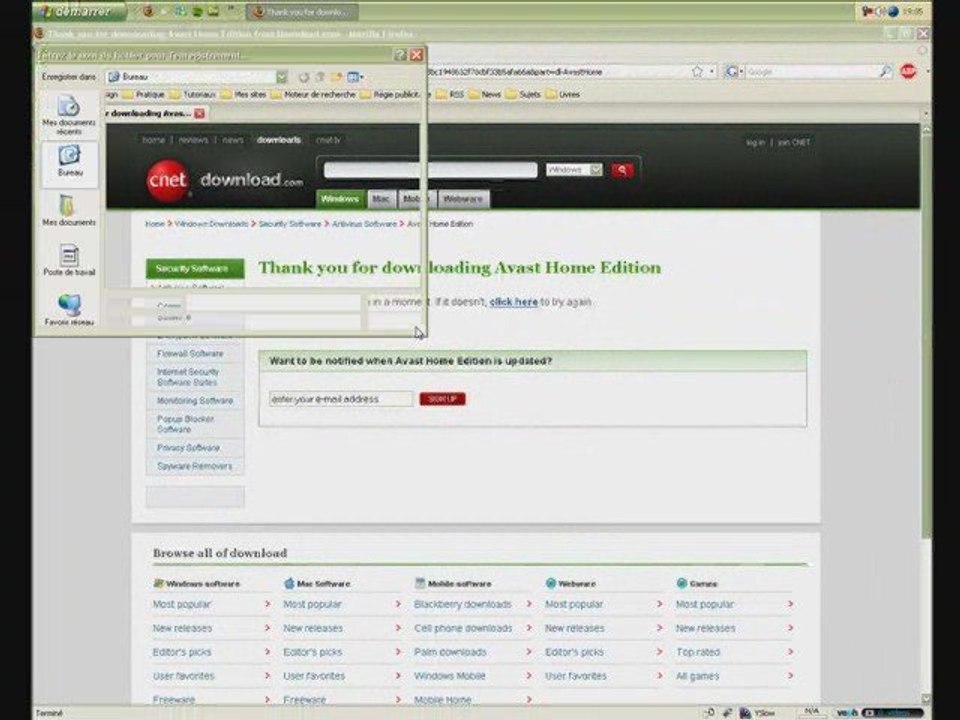
Task: Open Favoris réseau in the save dialog
Action: tap(69, 309)
